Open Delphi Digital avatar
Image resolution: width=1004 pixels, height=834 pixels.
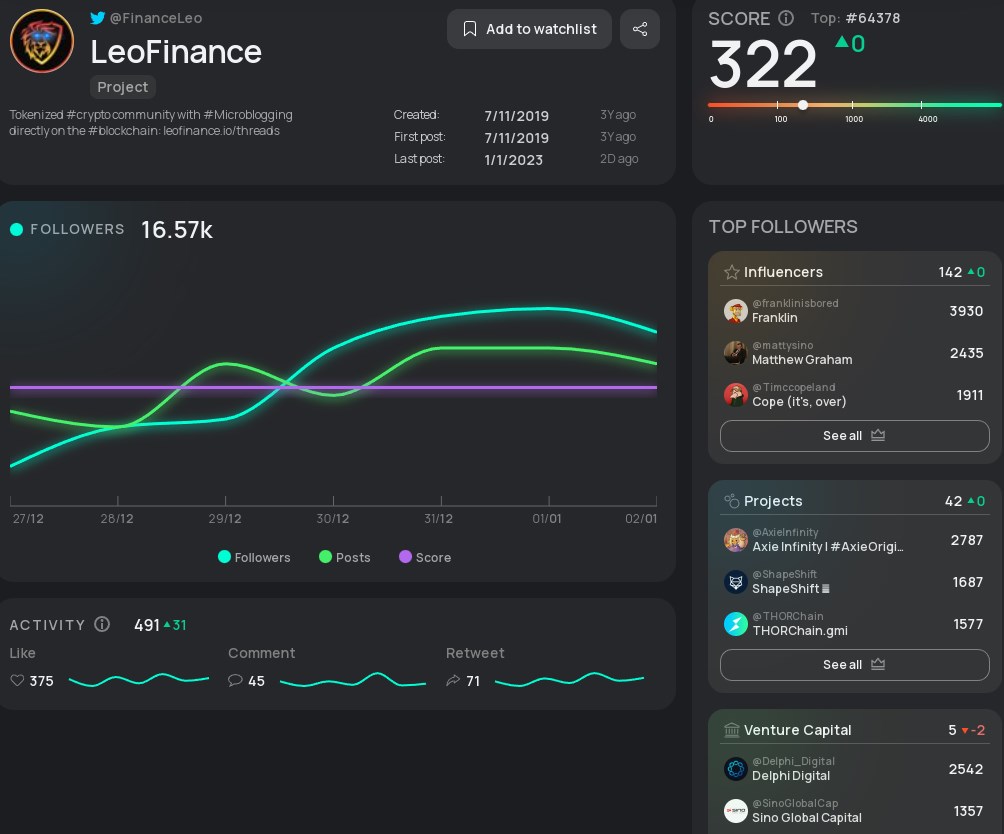click(x=736, y=769)
